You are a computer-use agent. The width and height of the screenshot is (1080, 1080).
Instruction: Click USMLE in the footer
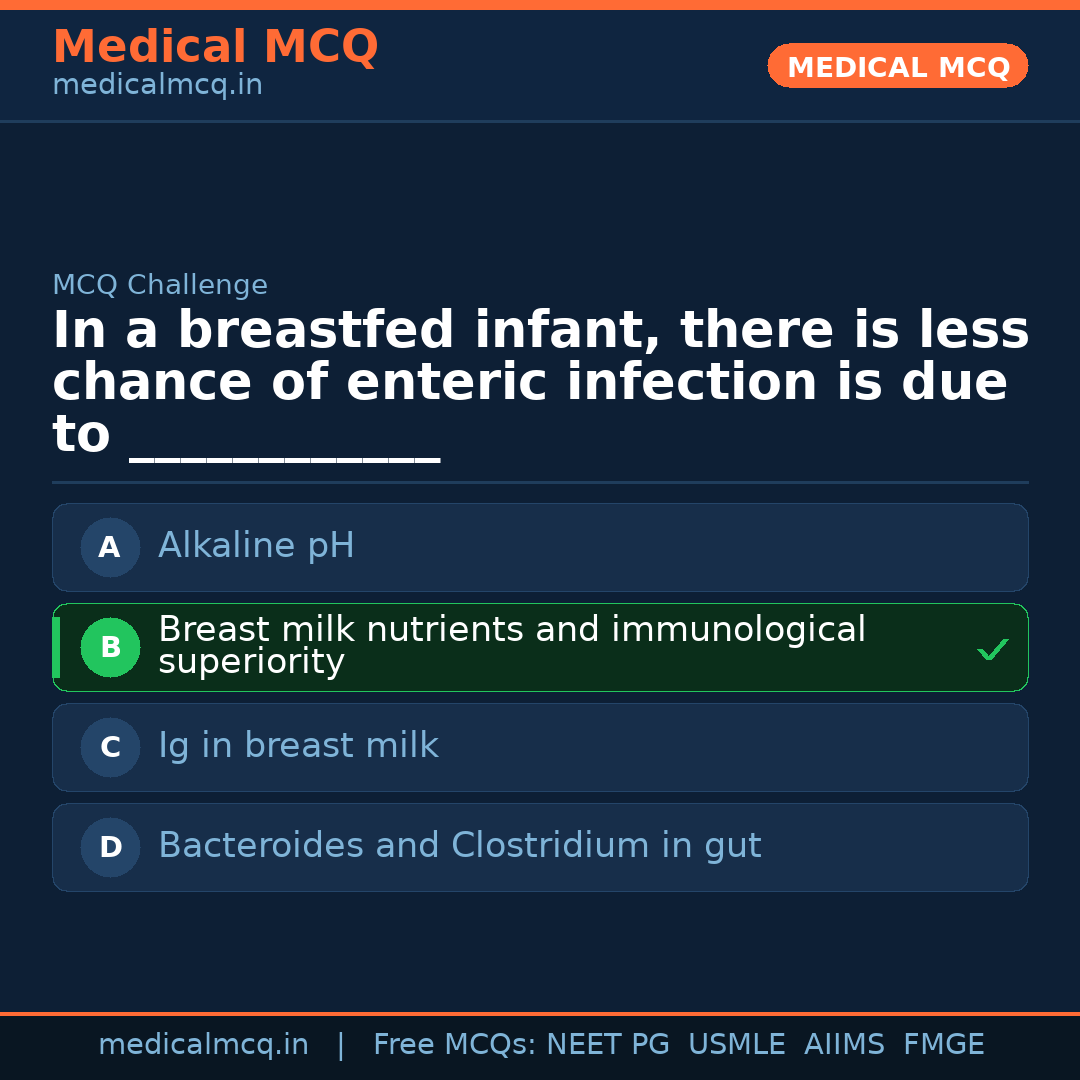pyautogui.click(x=737, y=1045)
